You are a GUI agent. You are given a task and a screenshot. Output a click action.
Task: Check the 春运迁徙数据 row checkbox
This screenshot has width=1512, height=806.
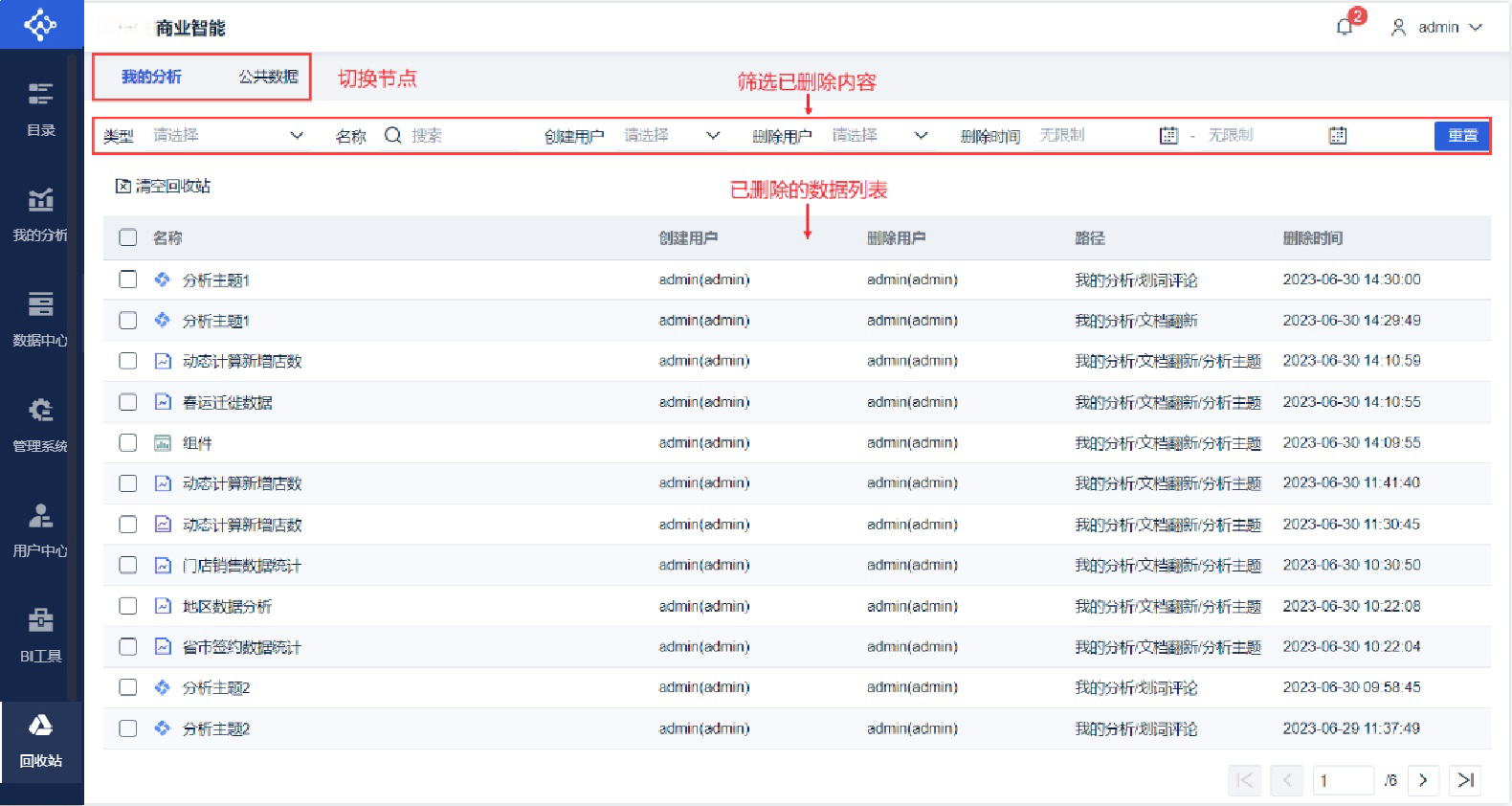[x=128, y=402]
